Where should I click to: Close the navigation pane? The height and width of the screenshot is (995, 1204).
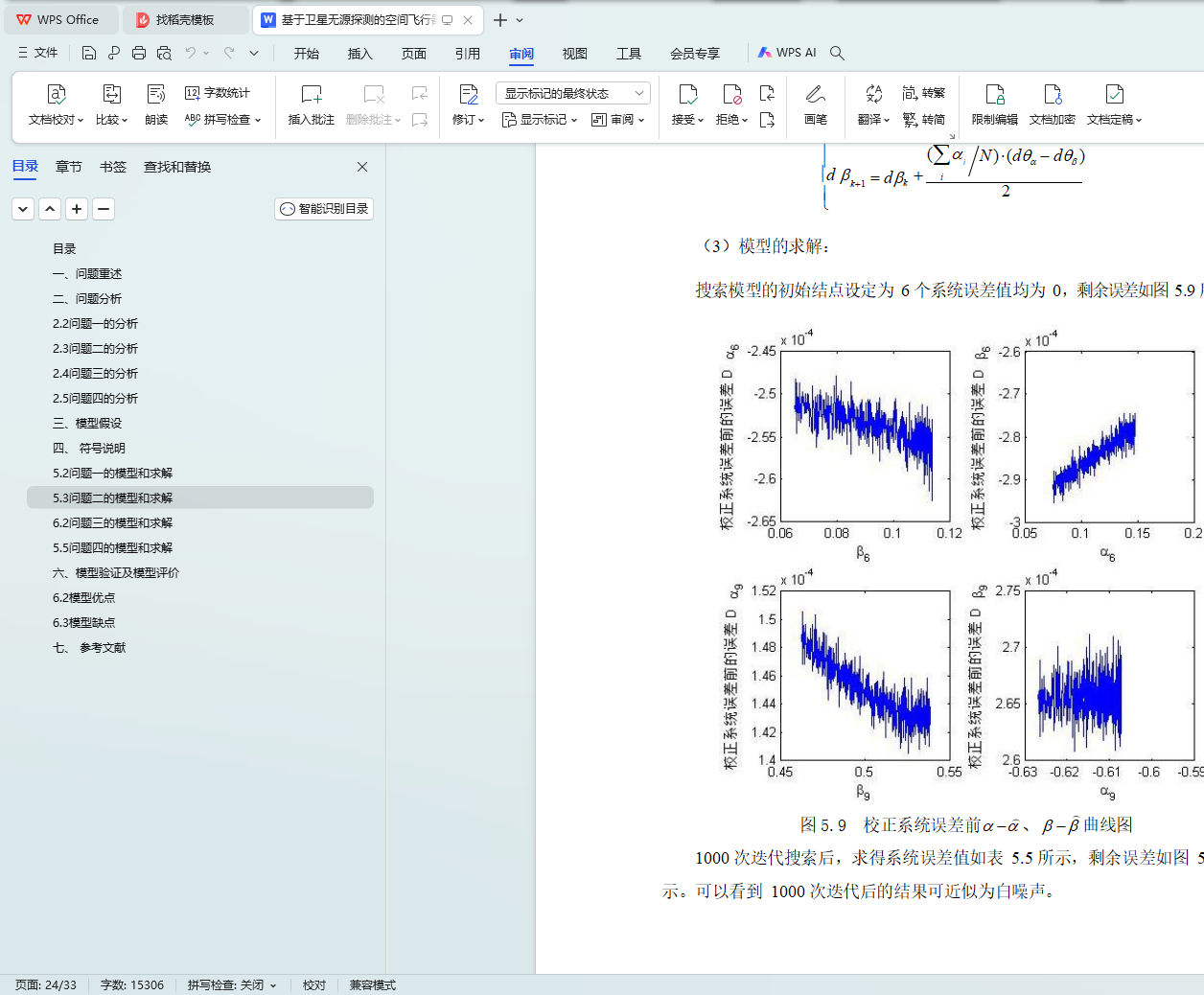pyautogui.click(x=362, y=167)
